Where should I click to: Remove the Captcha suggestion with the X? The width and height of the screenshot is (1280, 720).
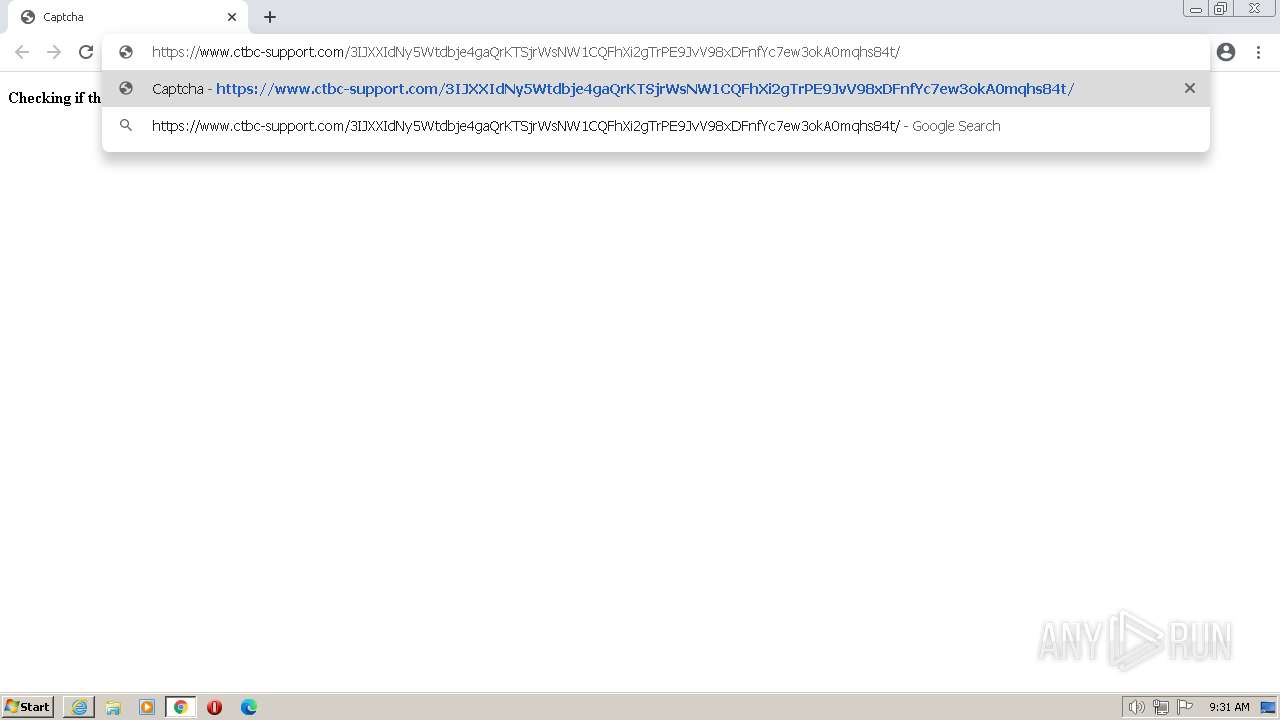1190,88
